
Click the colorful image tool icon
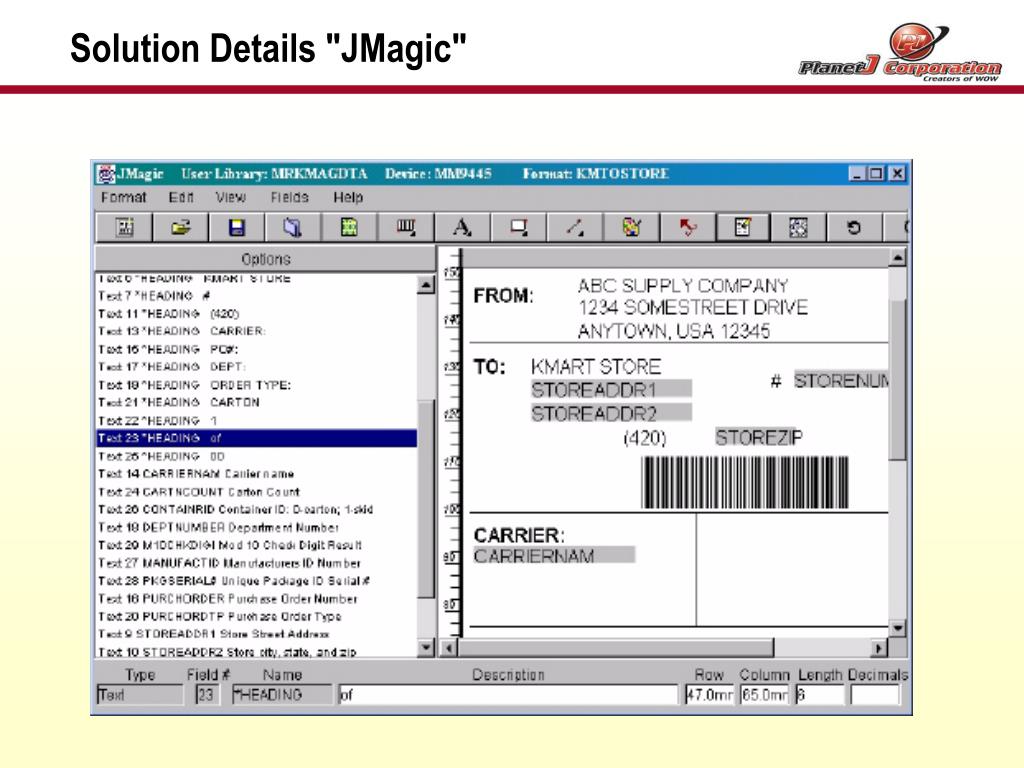pyautogui.click(x=631, y=227)
